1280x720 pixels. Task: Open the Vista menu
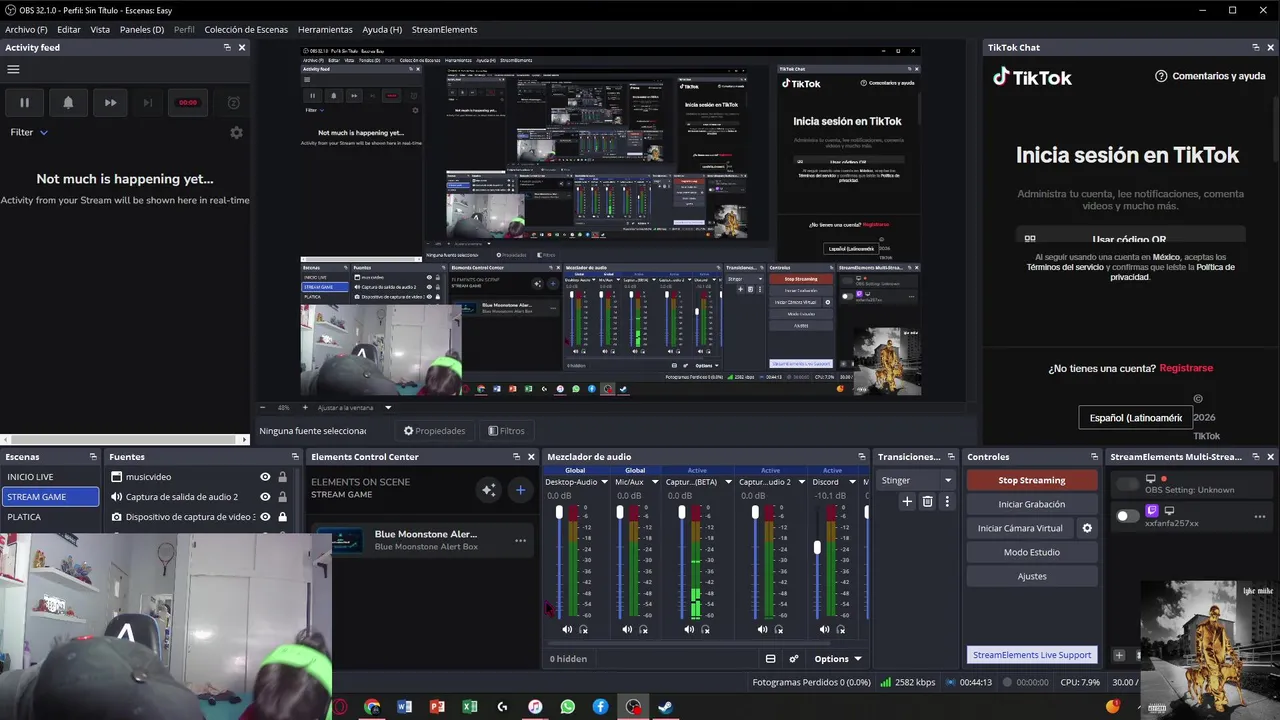pos(100,30)
